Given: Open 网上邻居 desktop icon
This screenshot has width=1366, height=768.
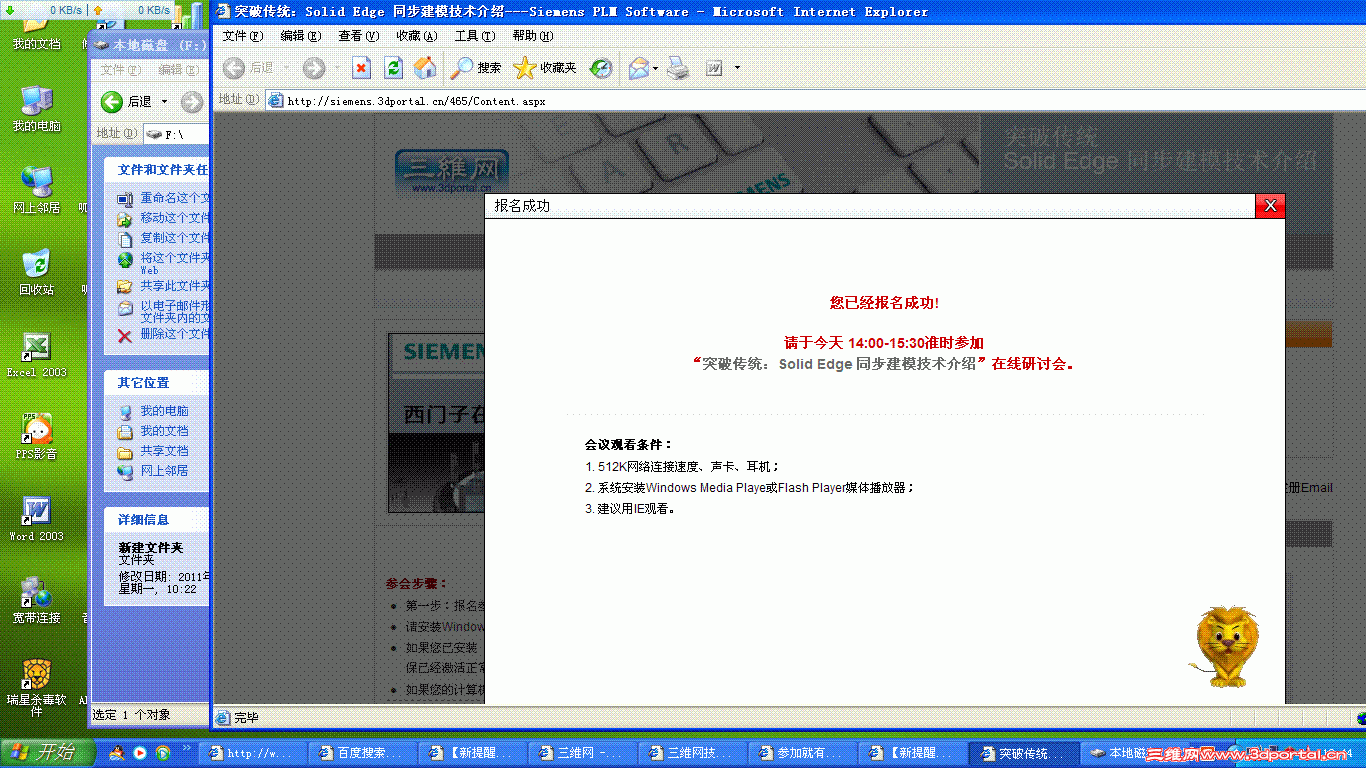Looking at the screenshot, I should pos(37,190).
